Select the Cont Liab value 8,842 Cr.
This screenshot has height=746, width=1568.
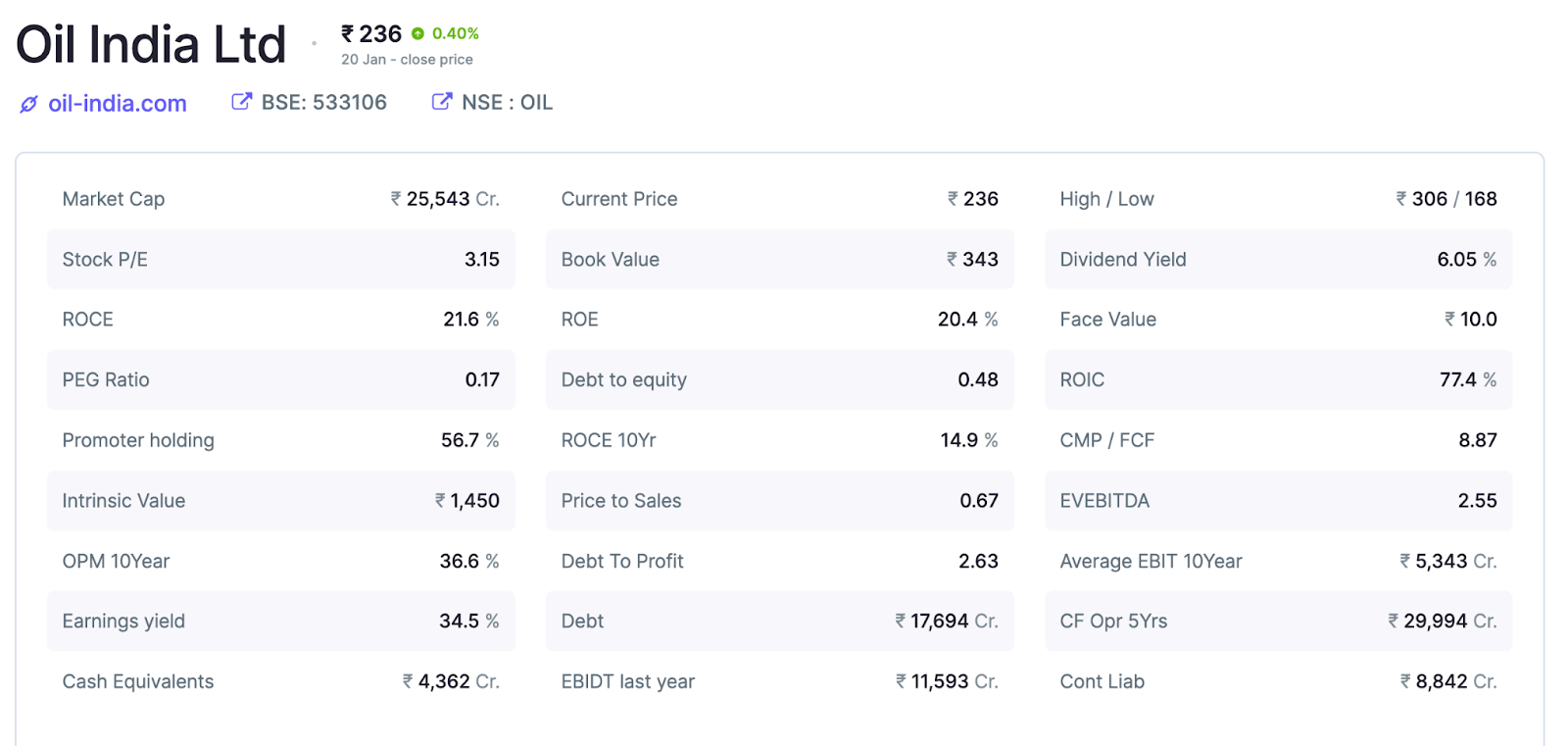(1448, 682)
